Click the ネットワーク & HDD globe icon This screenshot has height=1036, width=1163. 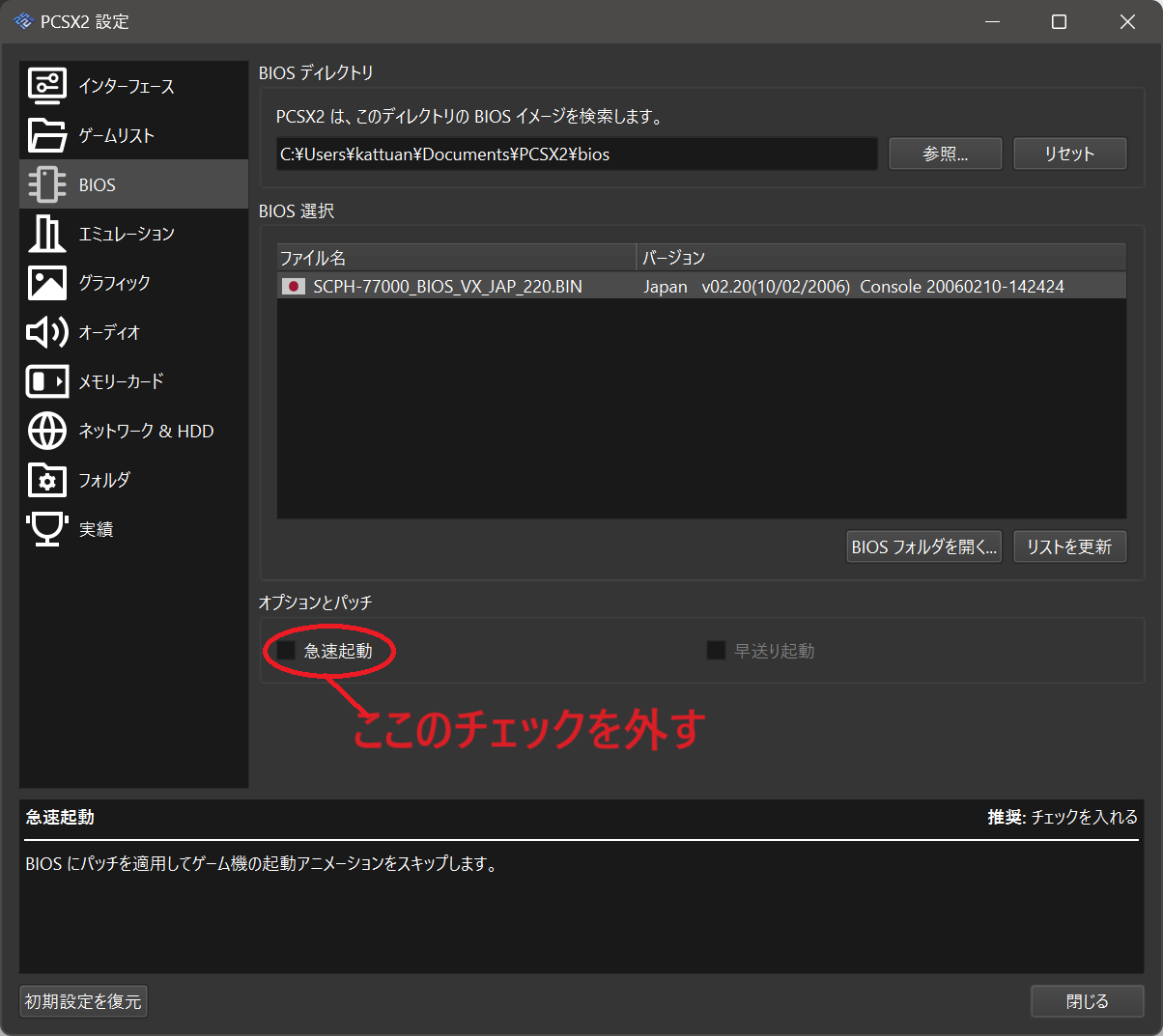[x=47, y=431]
